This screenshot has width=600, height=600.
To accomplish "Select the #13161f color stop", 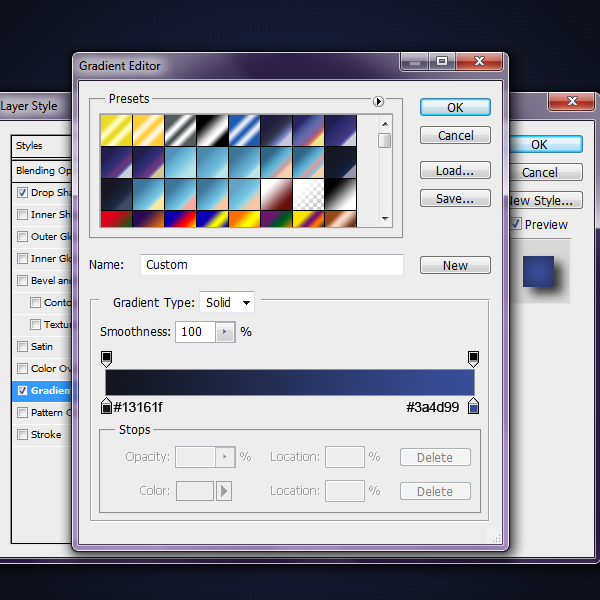I will pyautogui.click(x=106, y=406).
